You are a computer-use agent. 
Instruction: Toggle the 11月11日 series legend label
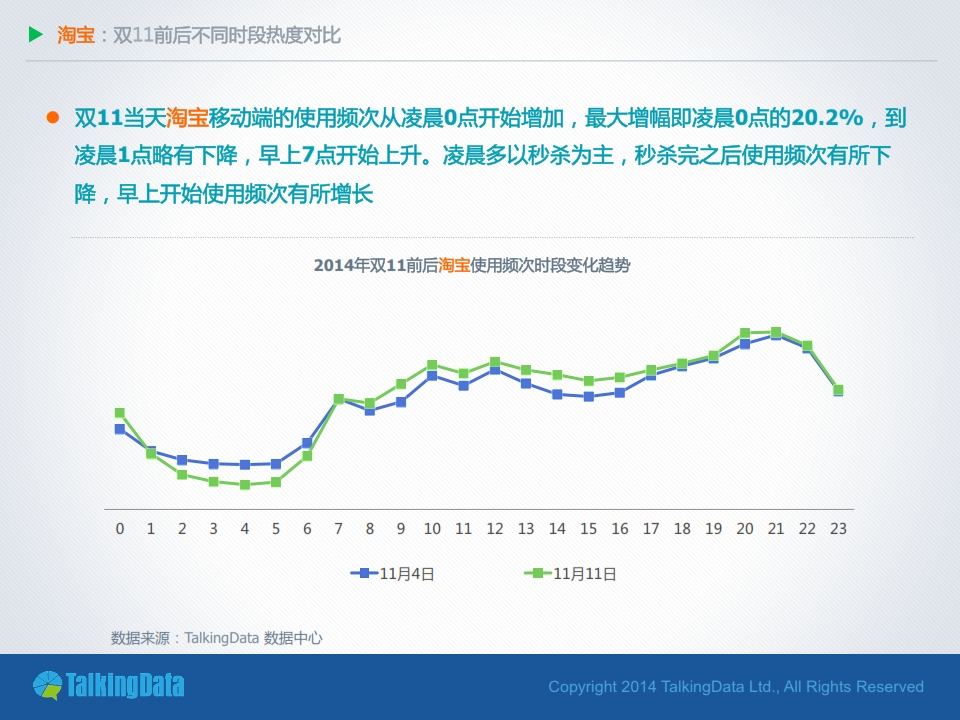583,574
